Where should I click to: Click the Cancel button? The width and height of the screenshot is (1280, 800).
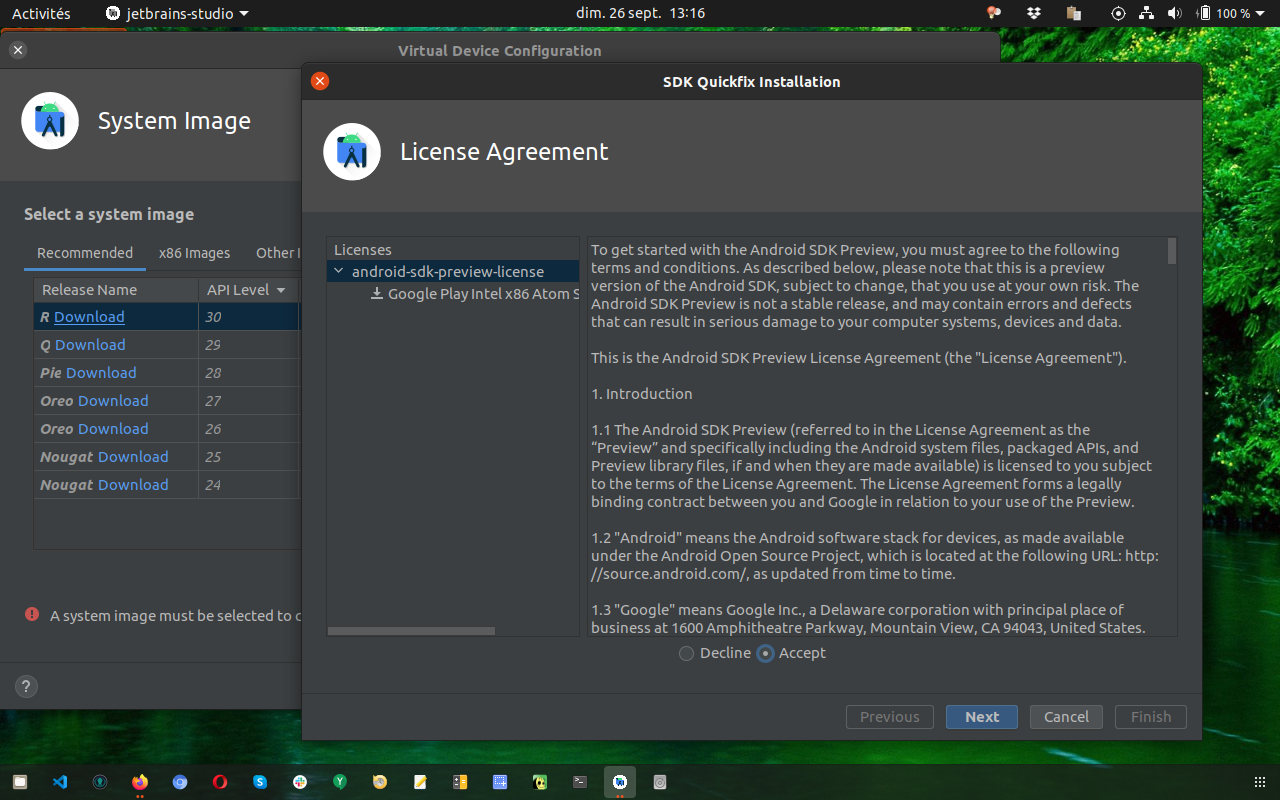pyautogui.click(x=1066, y=717)
